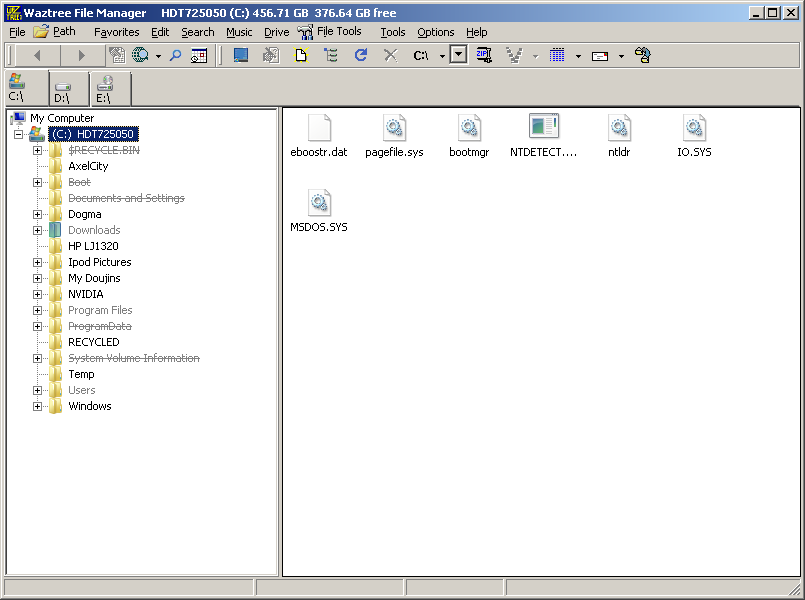
Task: Switch to the E:\ drive tab
Action: point(110,88)
